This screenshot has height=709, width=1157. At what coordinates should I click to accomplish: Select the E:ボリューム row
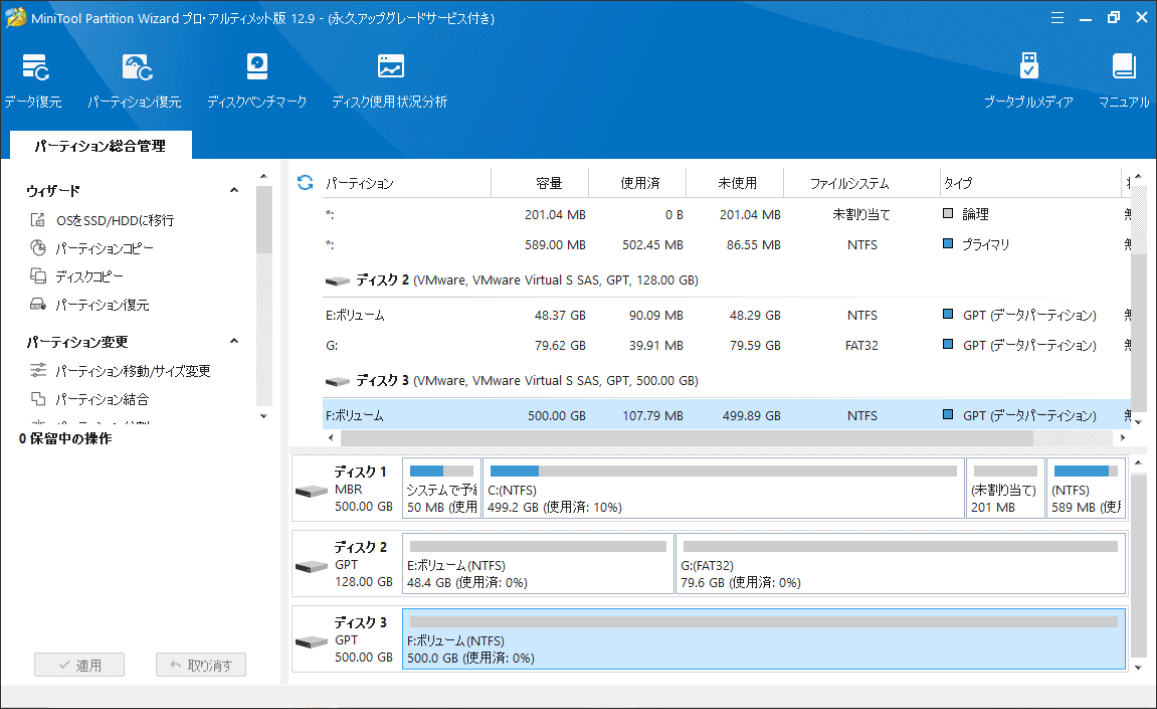[726, 315]
